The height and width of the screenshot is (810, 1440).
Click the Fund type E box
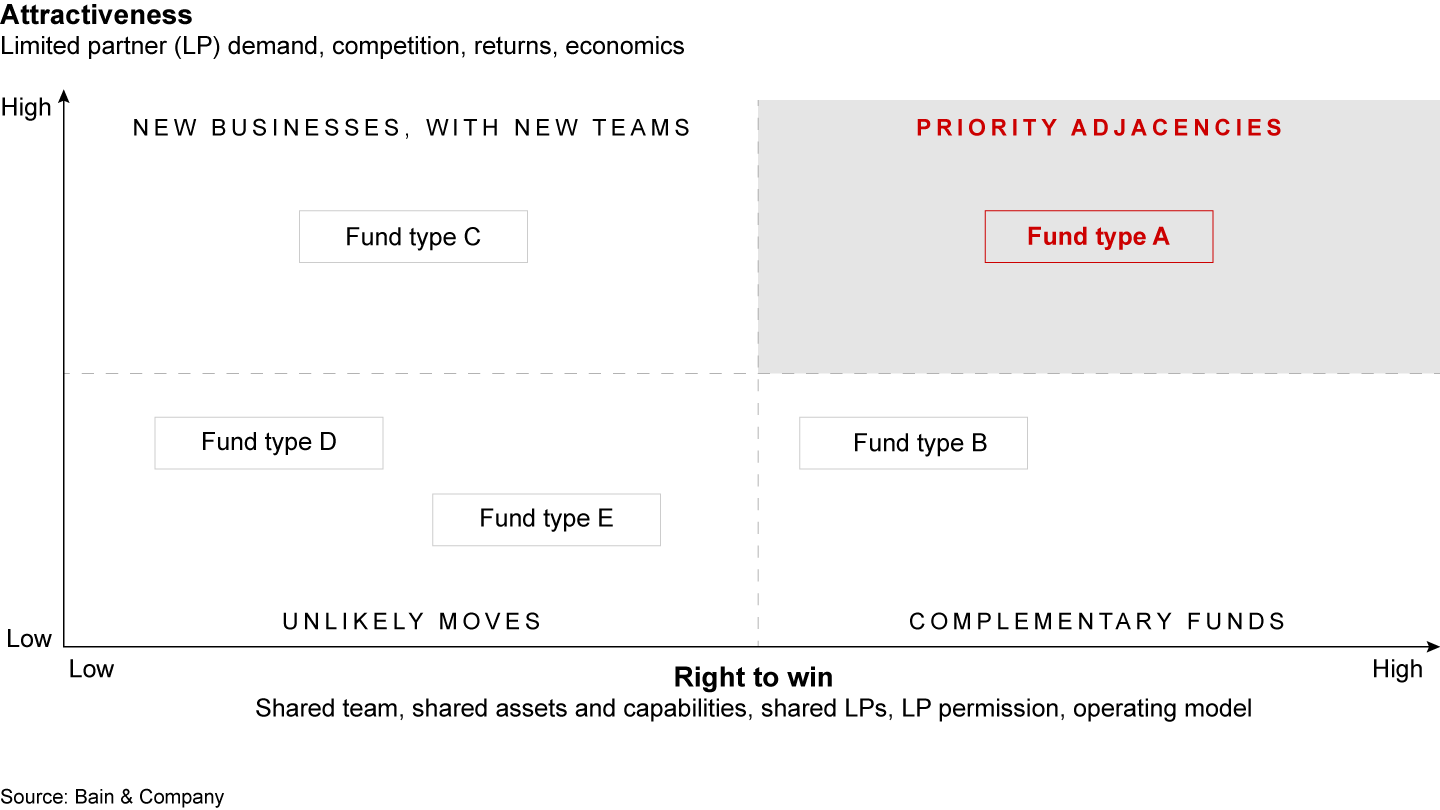546,519
